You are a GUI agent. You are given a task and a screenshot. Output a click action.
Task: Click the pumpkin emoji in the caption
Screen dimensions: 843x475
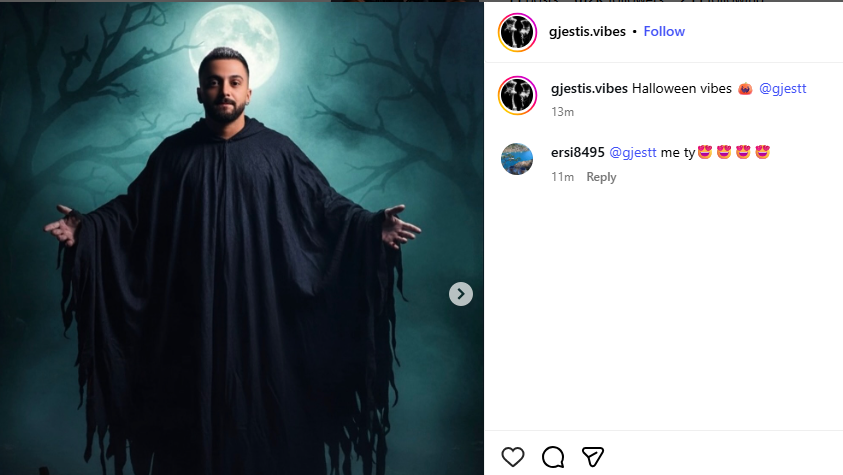[x=745, y=89]
